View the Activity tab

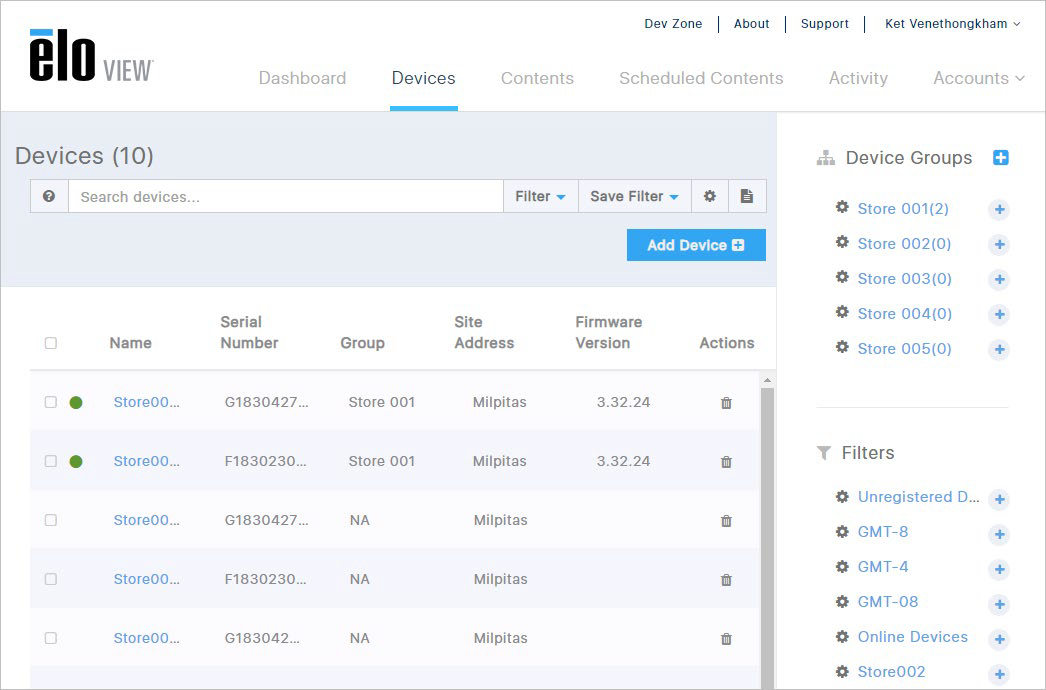(x=858, y=78)
